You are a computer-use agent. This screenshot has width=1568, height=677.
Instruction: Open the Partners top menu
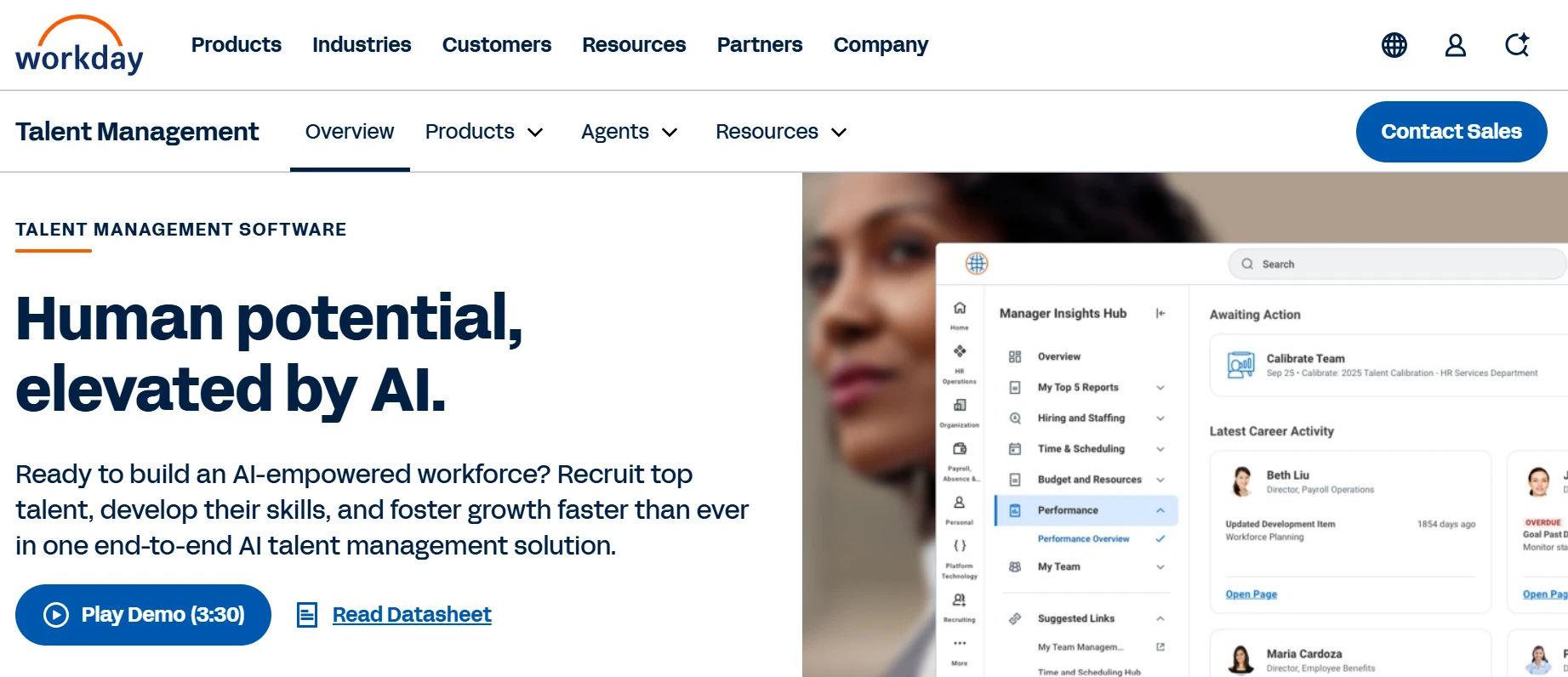pyautogui.click(x=760, y=45)
